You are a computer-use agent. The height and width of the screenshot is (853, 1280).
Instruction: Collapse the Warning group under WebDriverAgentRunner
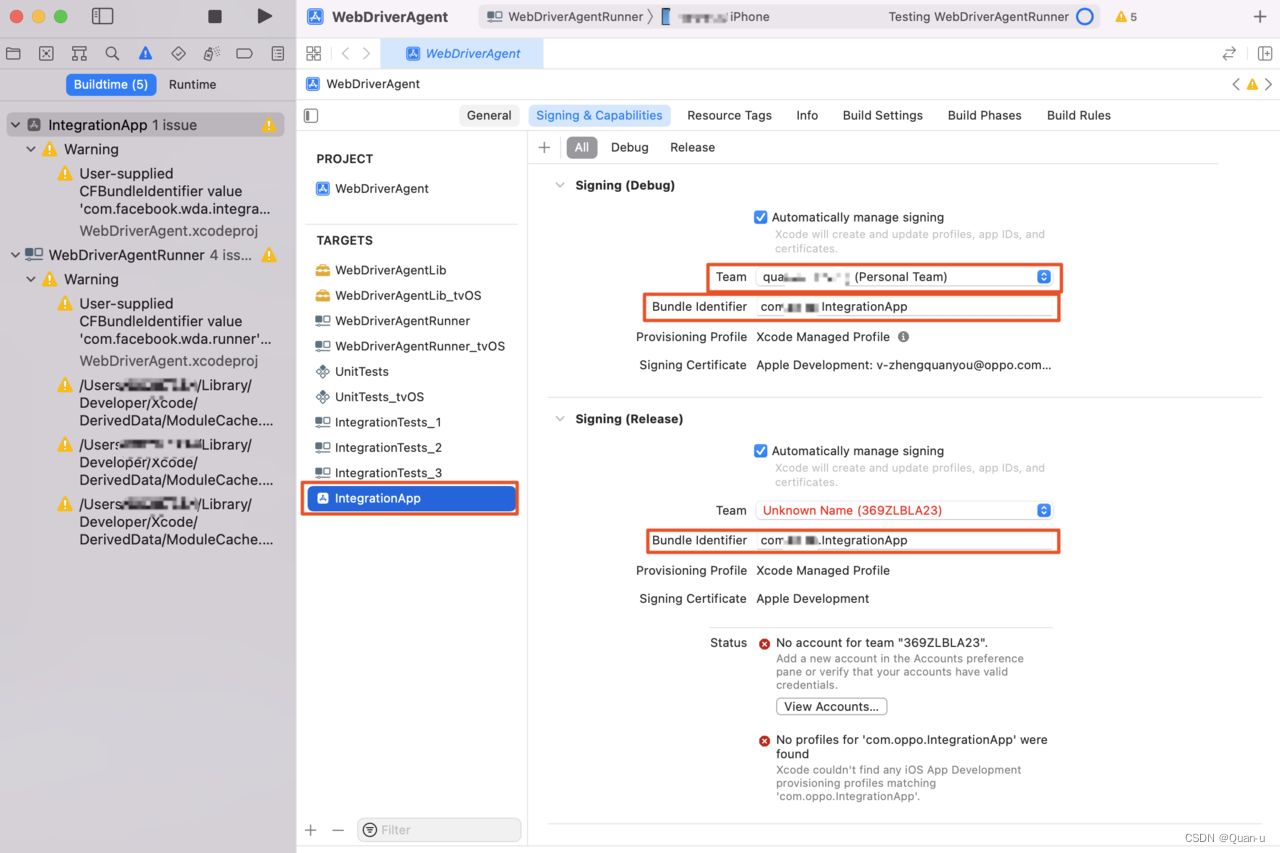point(31,279)
